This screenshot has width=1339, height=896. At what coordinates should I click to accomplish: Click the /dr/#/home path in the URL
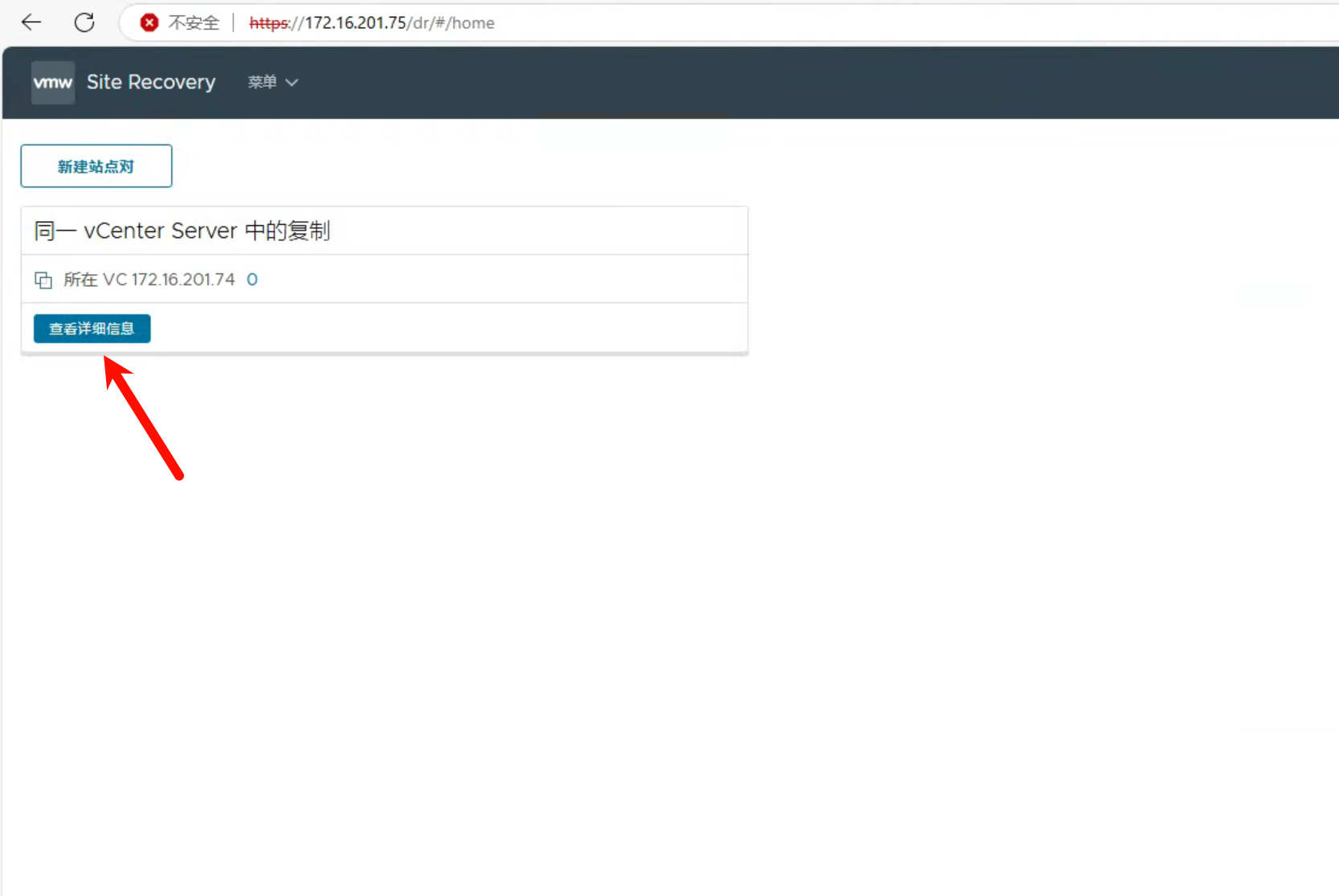pyautogui.click(x=451, y=23)
